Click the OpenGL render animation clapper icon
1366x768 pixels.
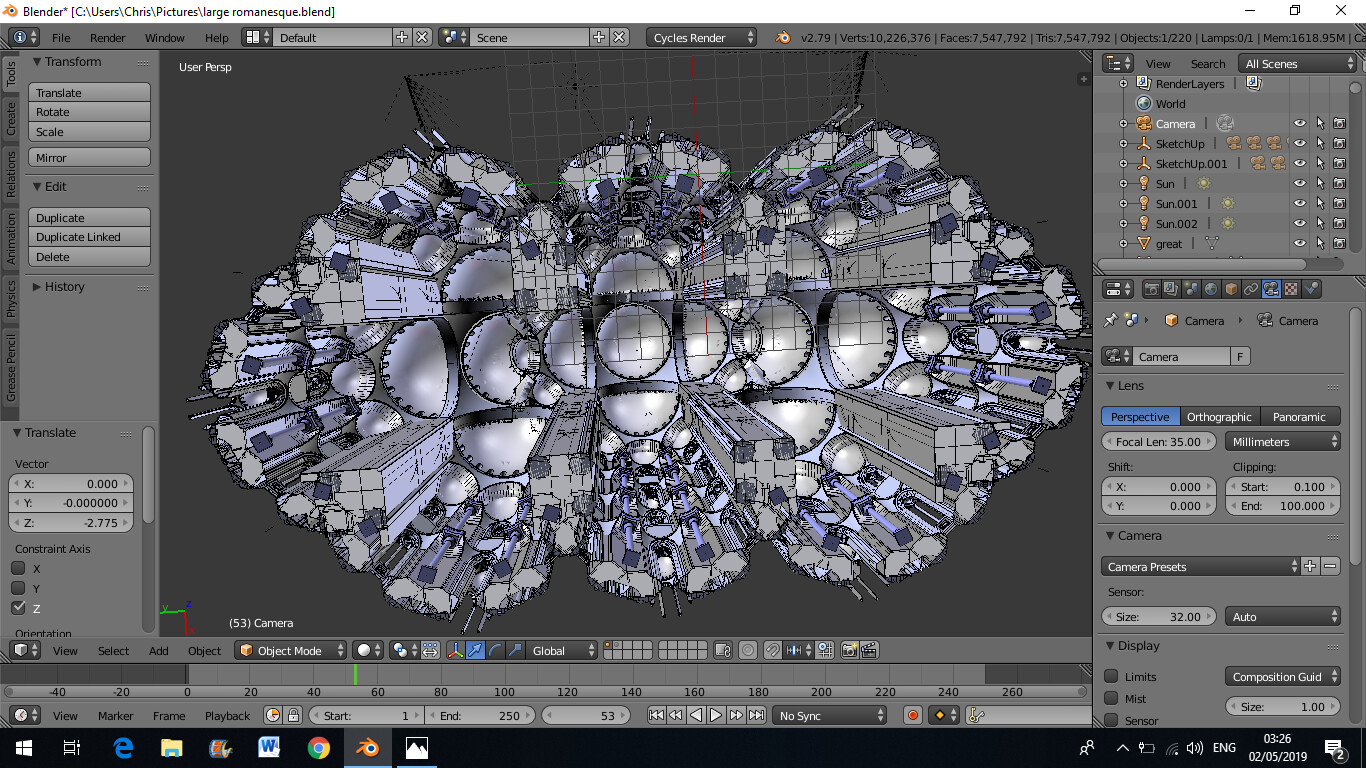pos(869,650)
